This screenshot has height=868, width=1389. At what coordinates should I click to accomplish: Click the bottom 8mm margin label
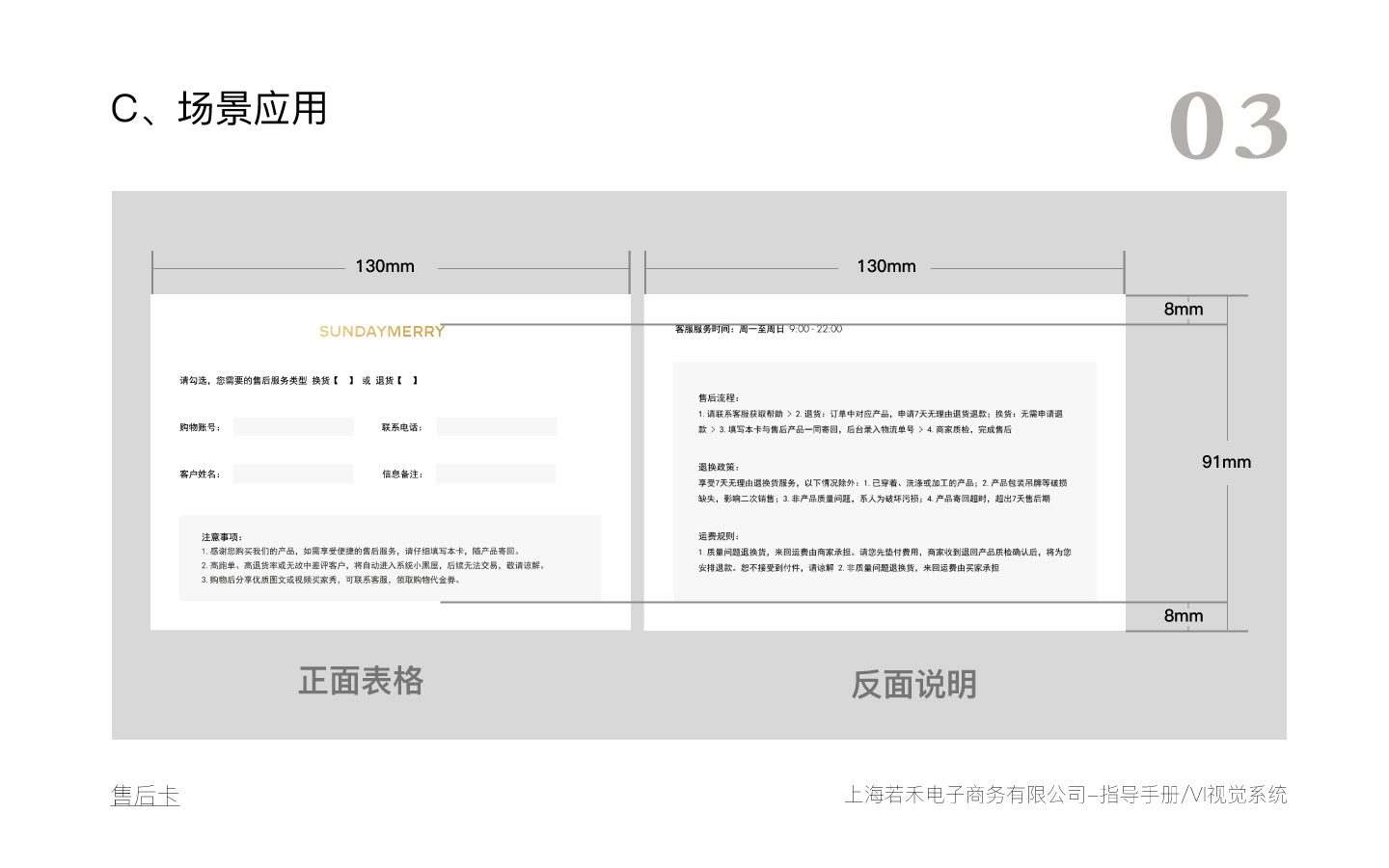coord(1184,616)
